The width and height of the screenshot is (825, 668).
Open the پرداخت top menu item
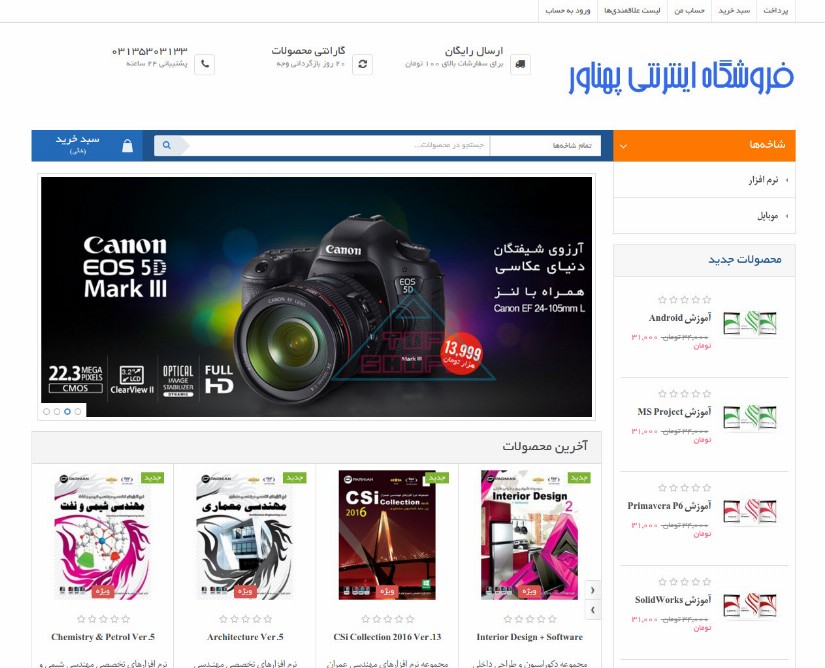pyautogui.click(x=776, y=11)
